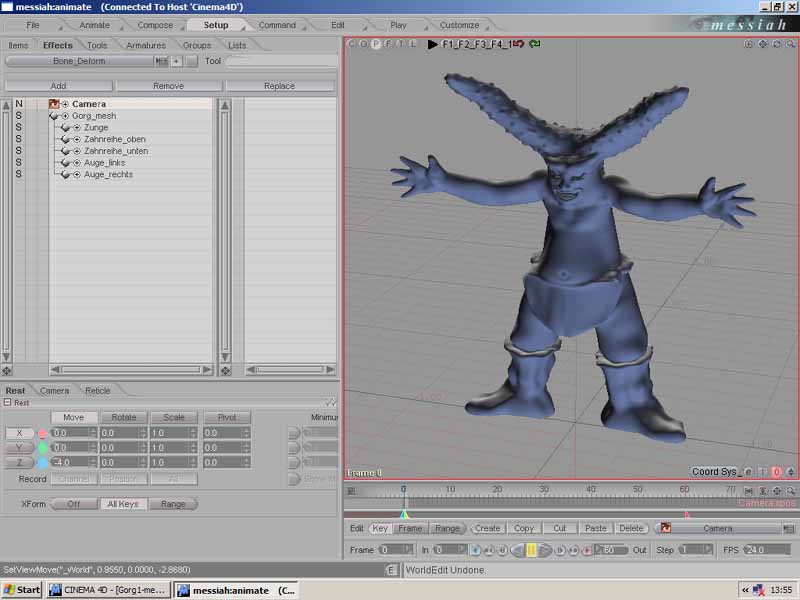Toggle the X axis button

point(19,433)
